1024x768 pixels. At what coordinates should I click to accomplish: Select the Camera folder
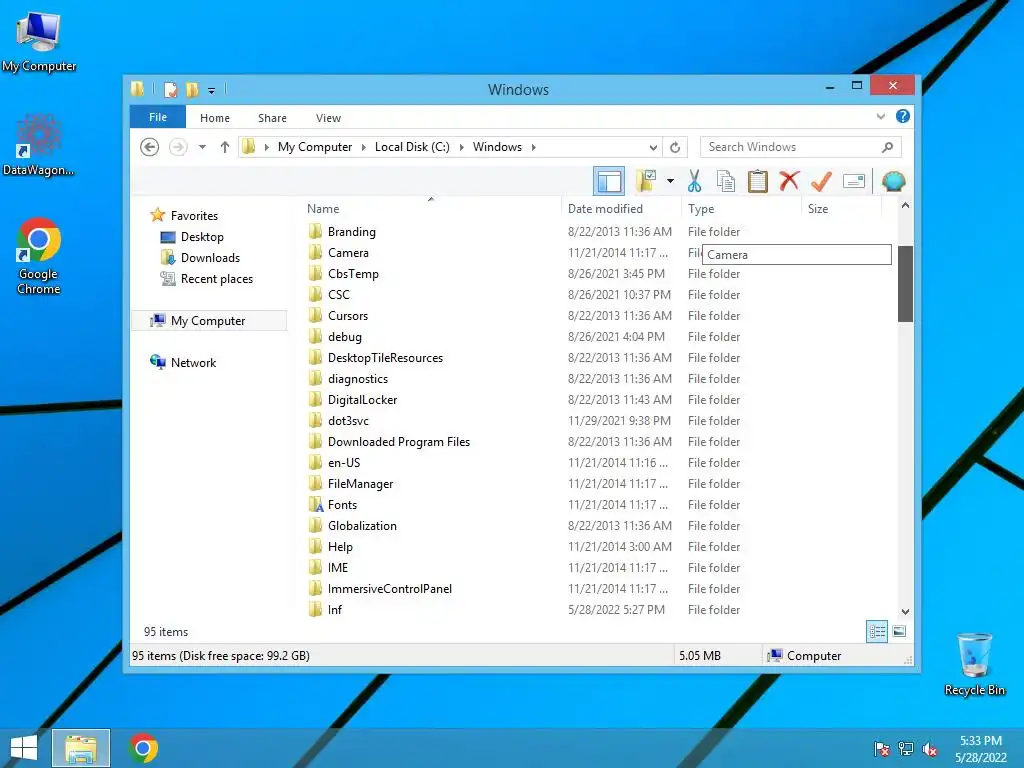(x=348, y=253)
